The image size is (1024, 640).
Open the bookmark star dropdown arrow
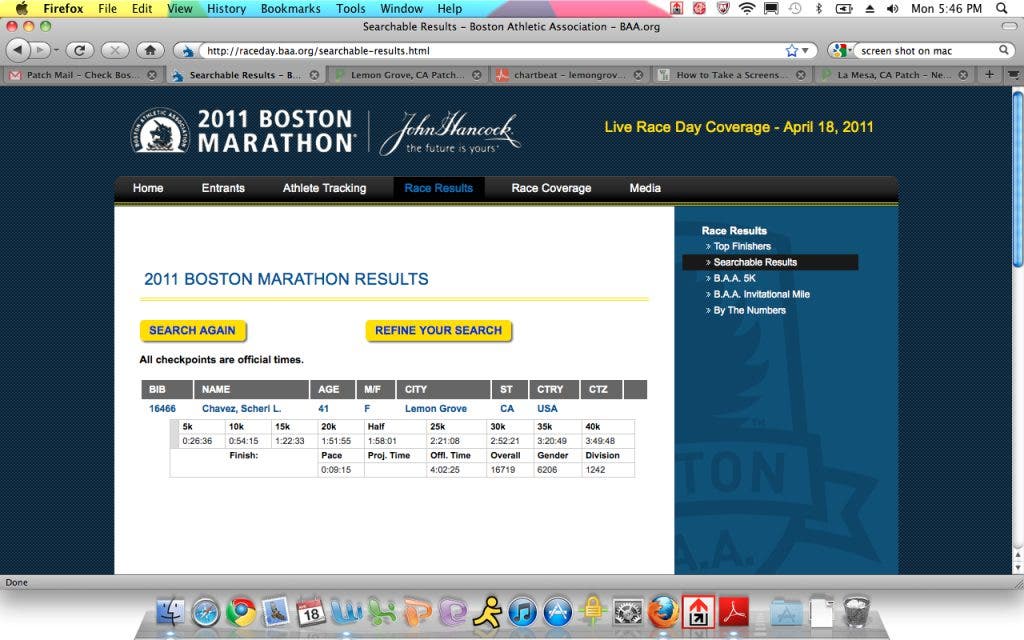(x=805, y=50)
